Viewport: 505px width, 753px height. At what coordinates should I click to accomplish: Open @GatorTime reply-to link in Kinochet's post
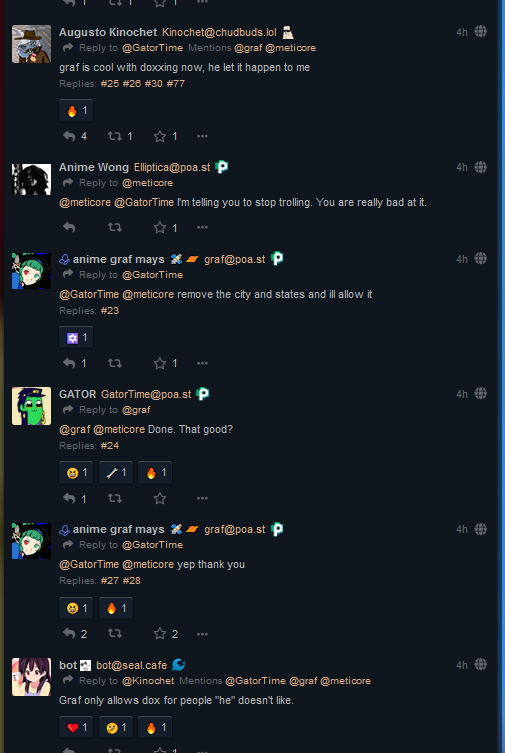tap(152, 48)
